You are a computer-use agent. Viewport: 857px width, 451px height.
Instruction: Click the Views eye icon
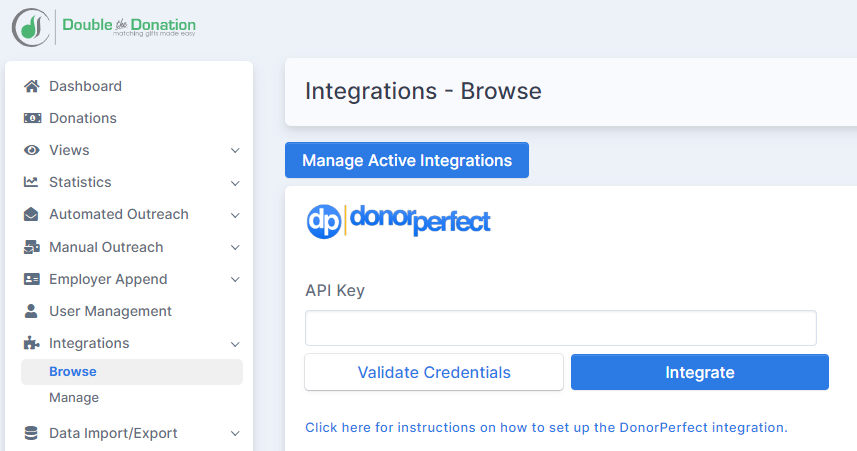[x=32, y=150]
